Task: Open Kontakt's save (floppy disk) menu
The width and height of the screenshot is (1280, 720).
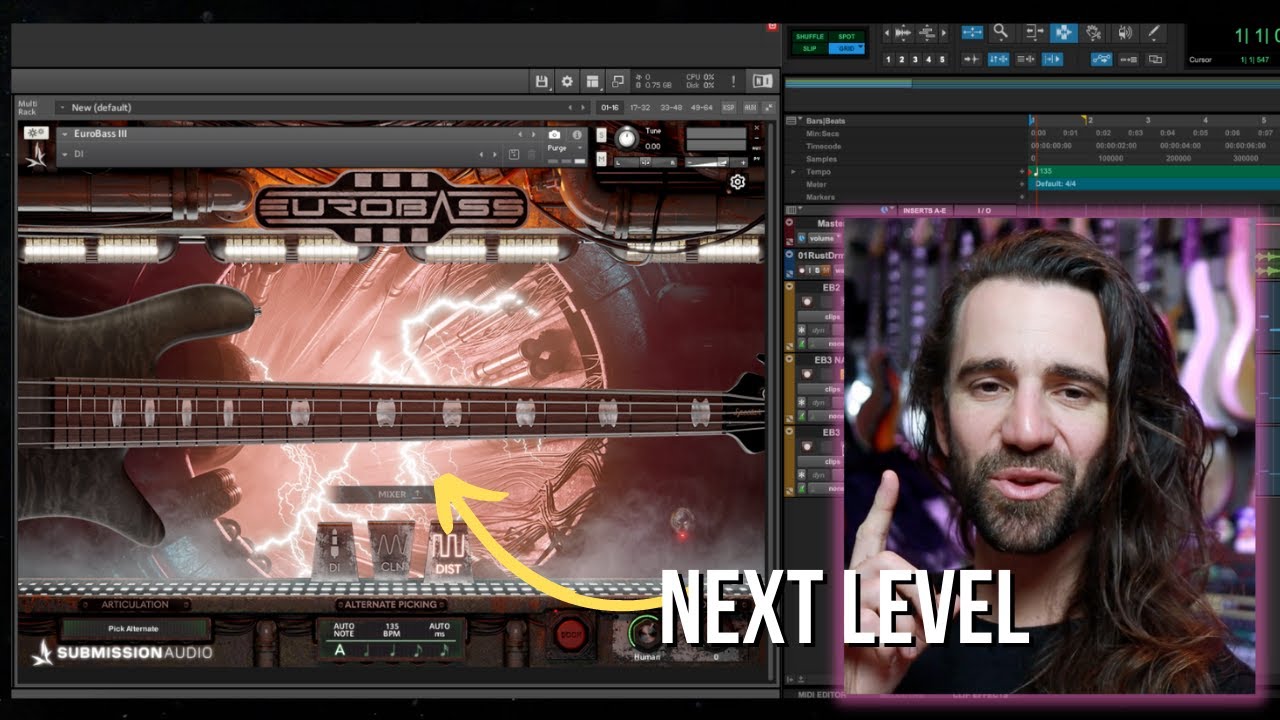Action: click(541, 82)
